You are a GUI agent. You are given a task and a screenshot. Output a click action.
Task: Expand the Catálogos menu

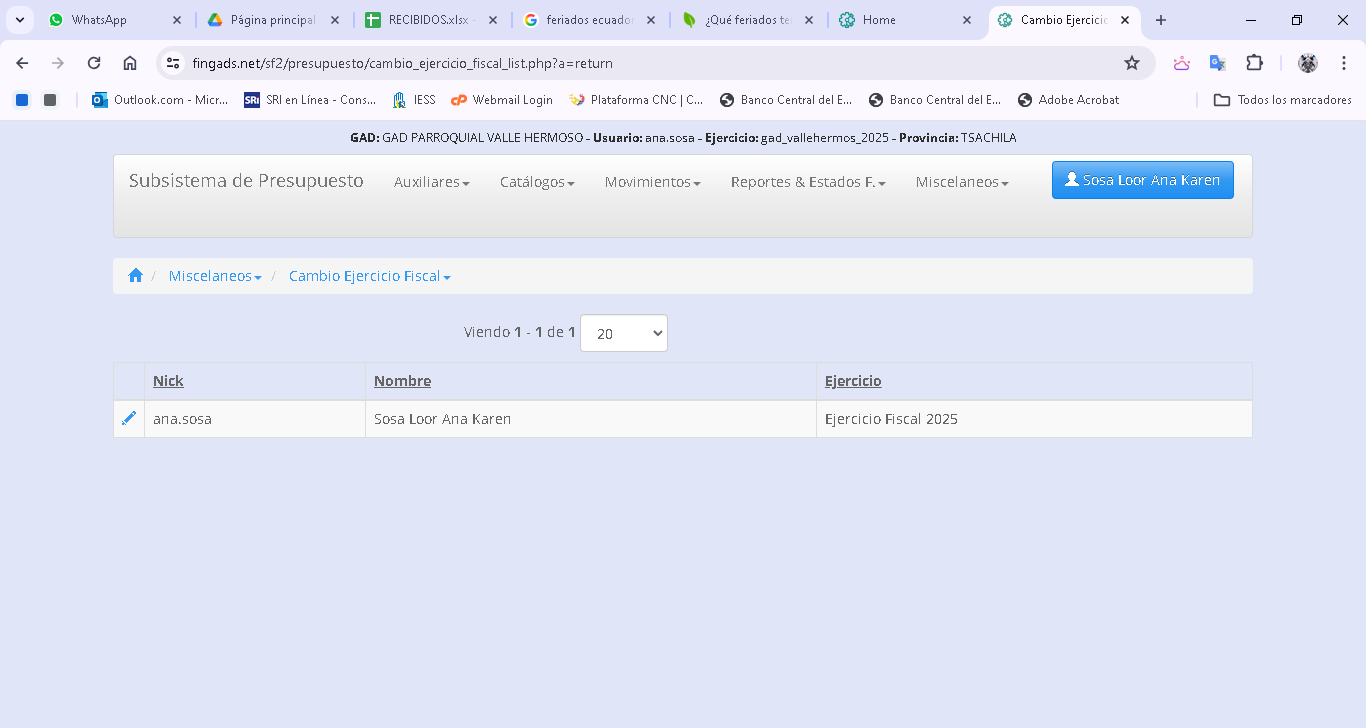(537, 182)
